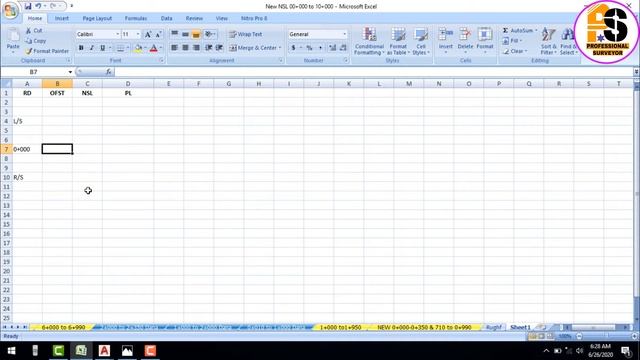
Task: Apply center horizontal alignment
Action: 185,48
